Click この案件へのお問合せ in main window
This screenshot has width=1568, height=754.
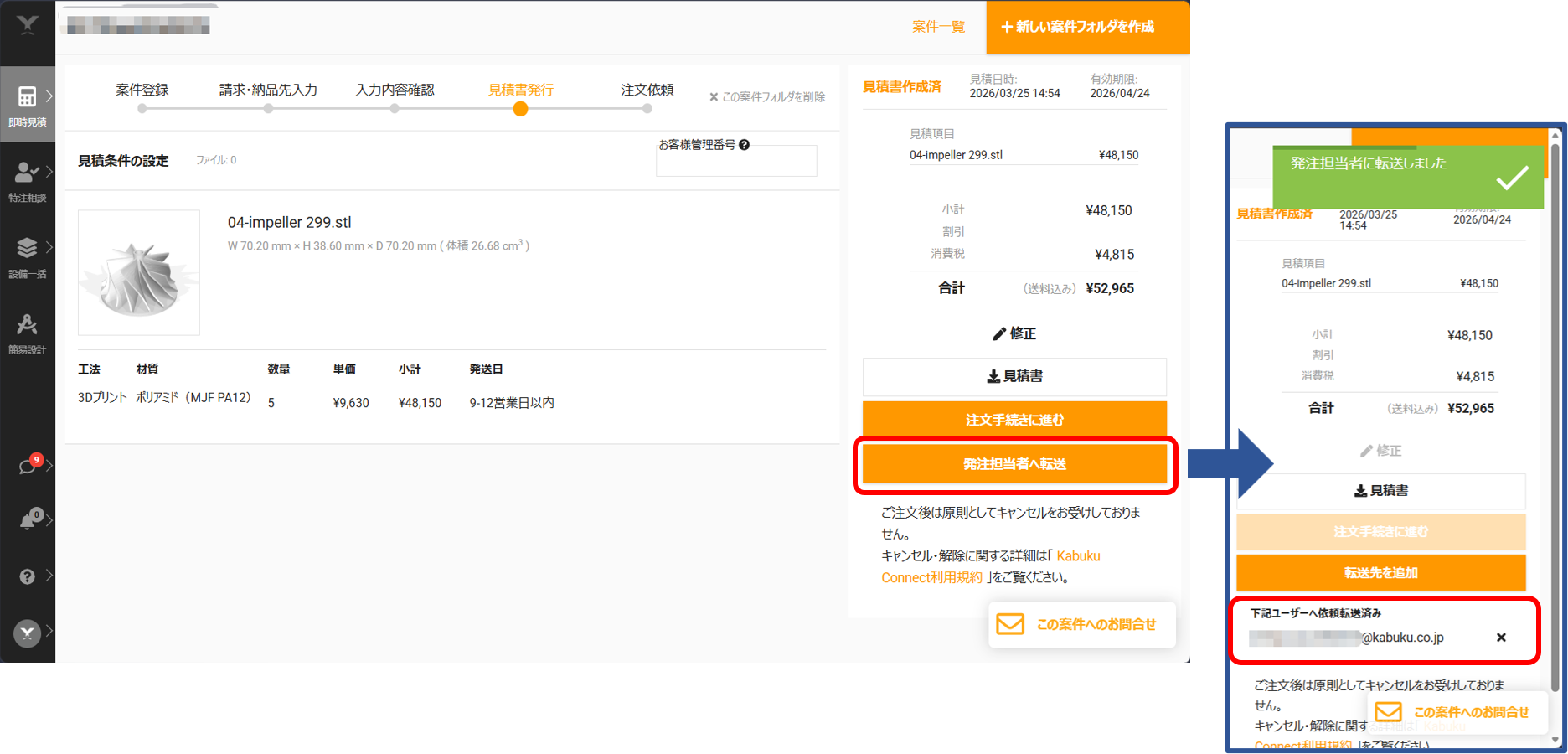(1082, 624)
